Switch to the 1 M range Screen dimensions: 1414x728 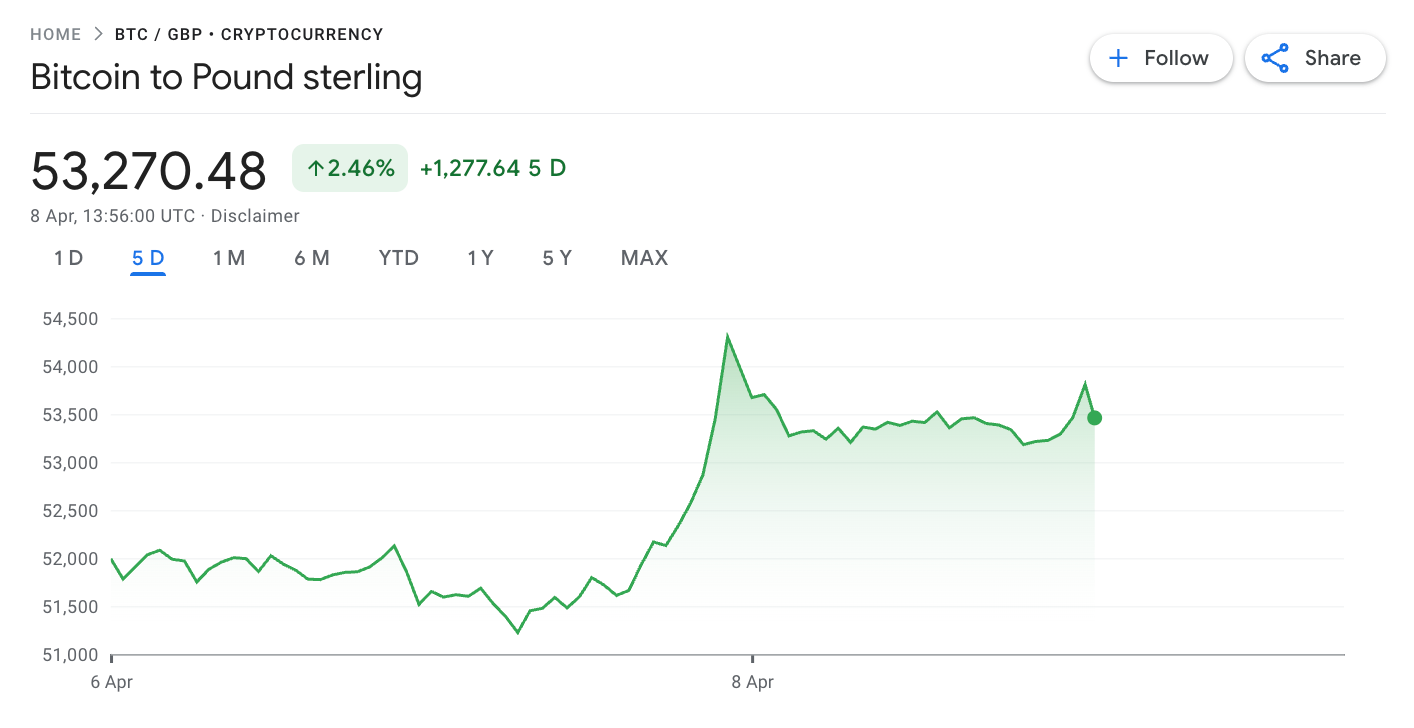pos(229,258)
